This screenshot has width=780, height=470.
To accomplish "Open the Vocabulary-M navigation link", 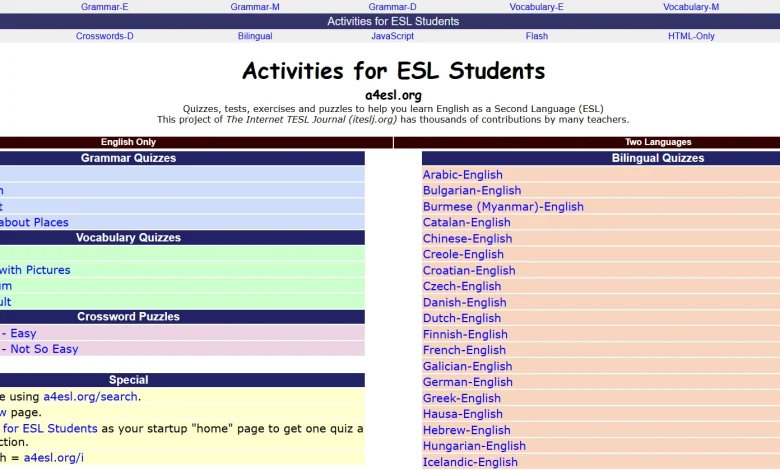I will (x=691, y=7).
